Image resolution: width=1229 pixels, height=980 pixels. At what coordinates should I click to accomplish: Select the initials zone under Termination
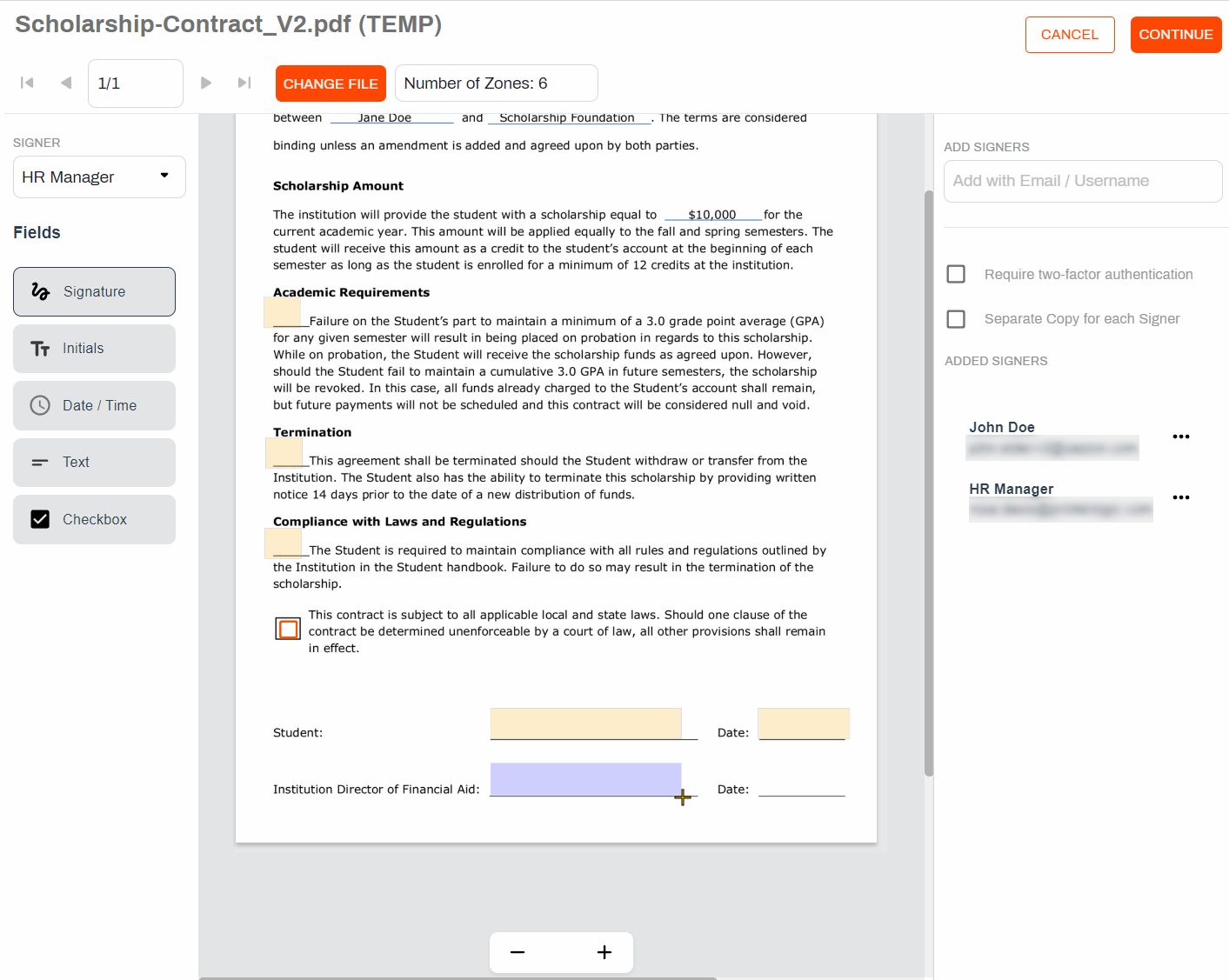tap(284, 452)
